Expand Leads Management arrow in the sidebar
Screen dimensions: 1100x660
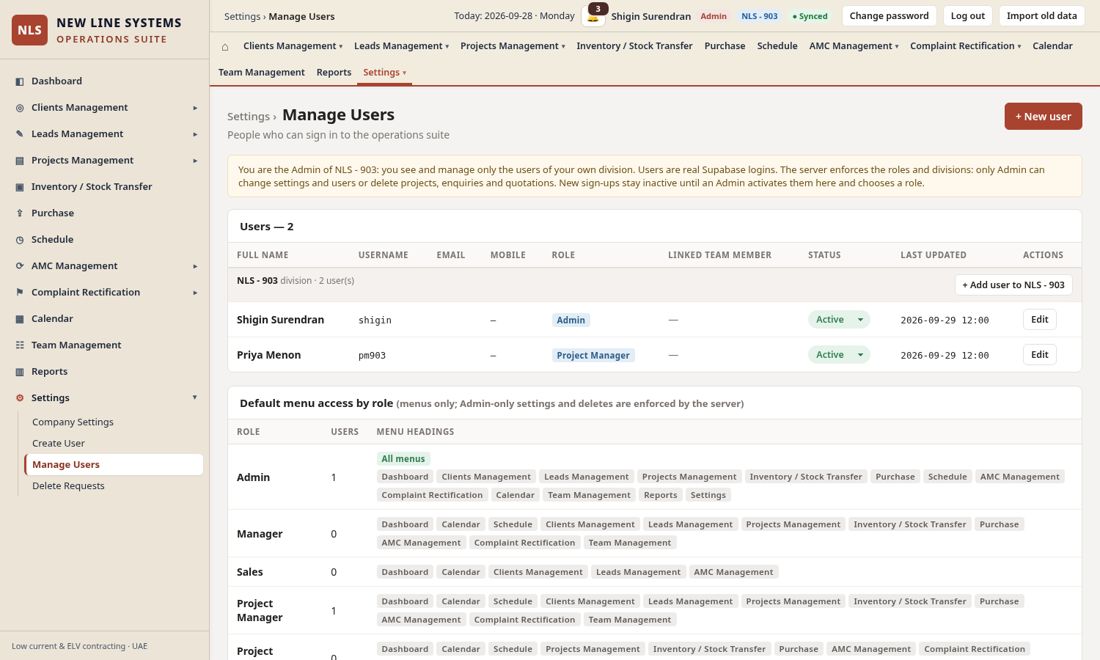195,134
